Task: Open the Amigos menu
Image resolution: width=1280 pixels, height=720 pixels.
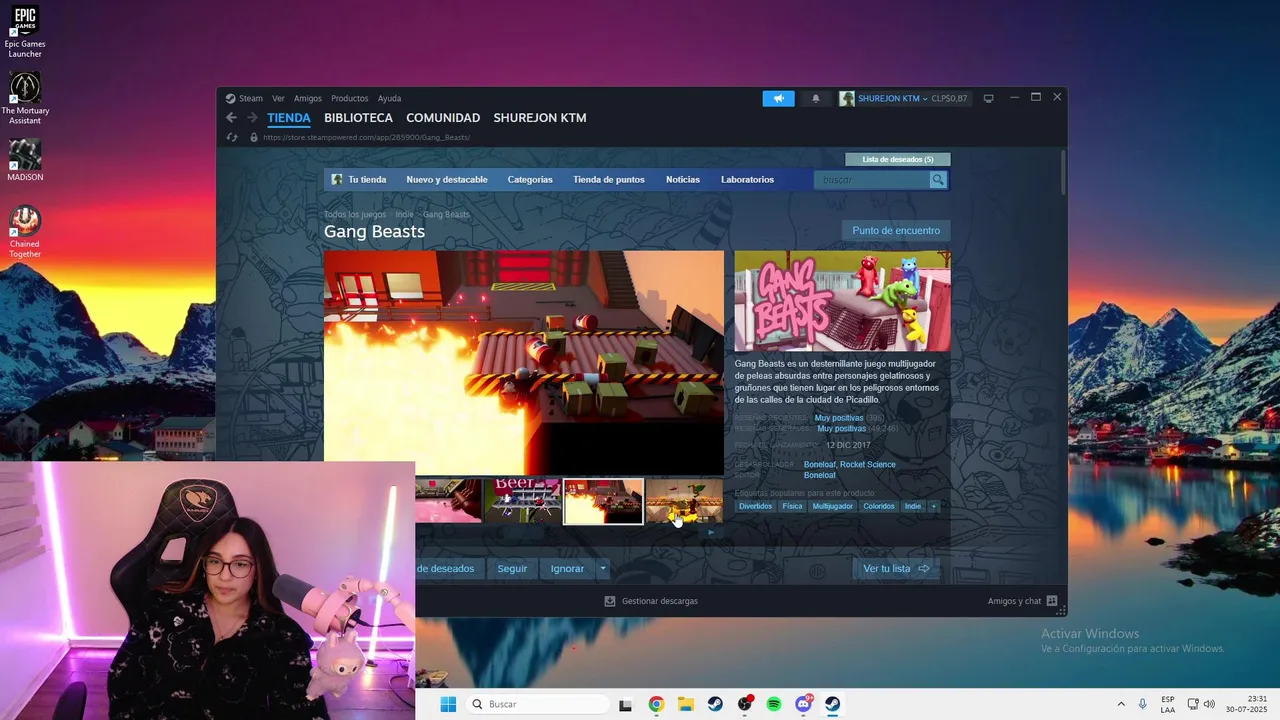Action: pyautogui.click(x=308, y=98)
